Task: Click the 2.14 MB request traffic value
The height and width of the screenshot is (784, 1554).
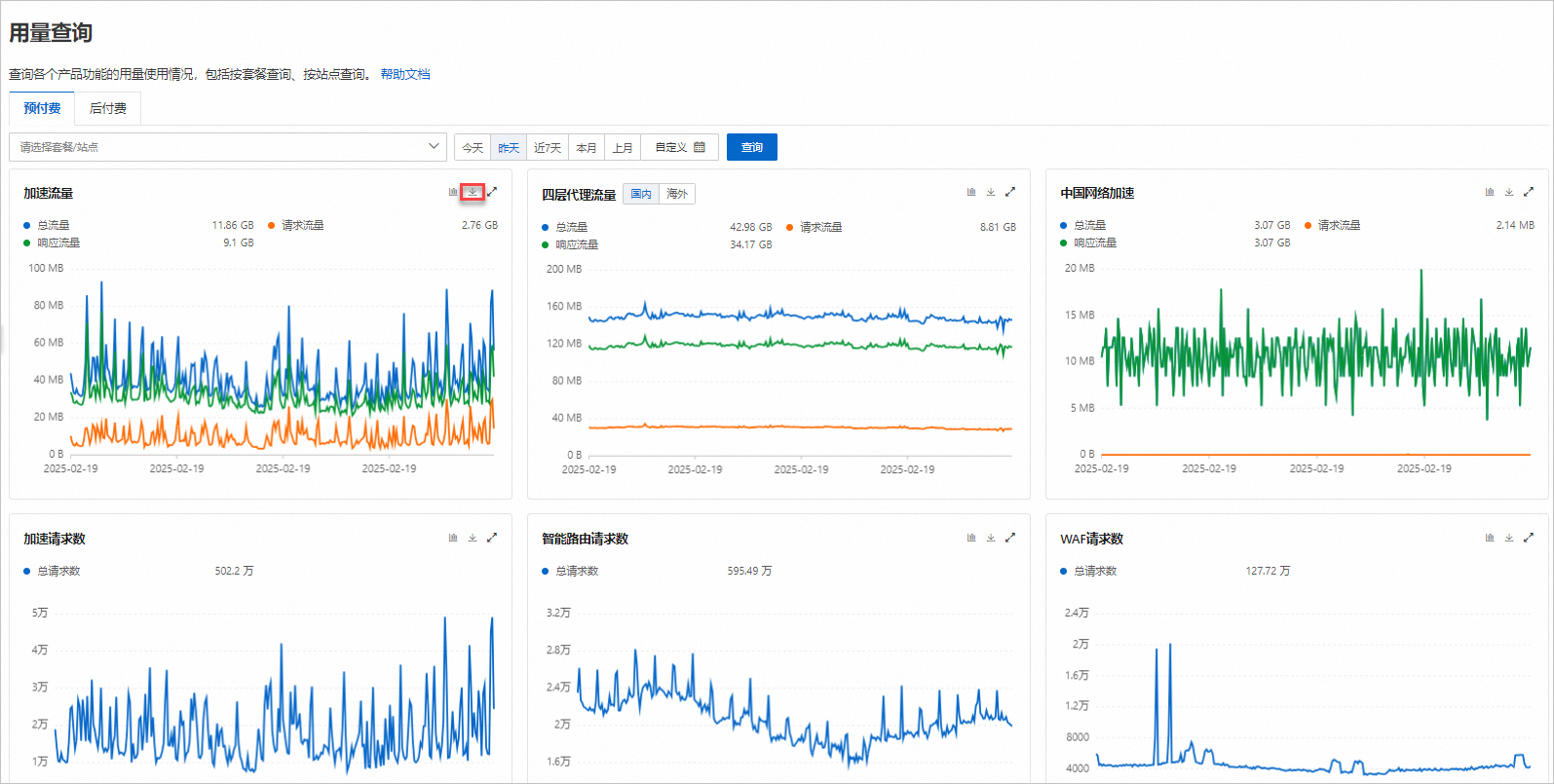Action: [x=1515, y=225]
